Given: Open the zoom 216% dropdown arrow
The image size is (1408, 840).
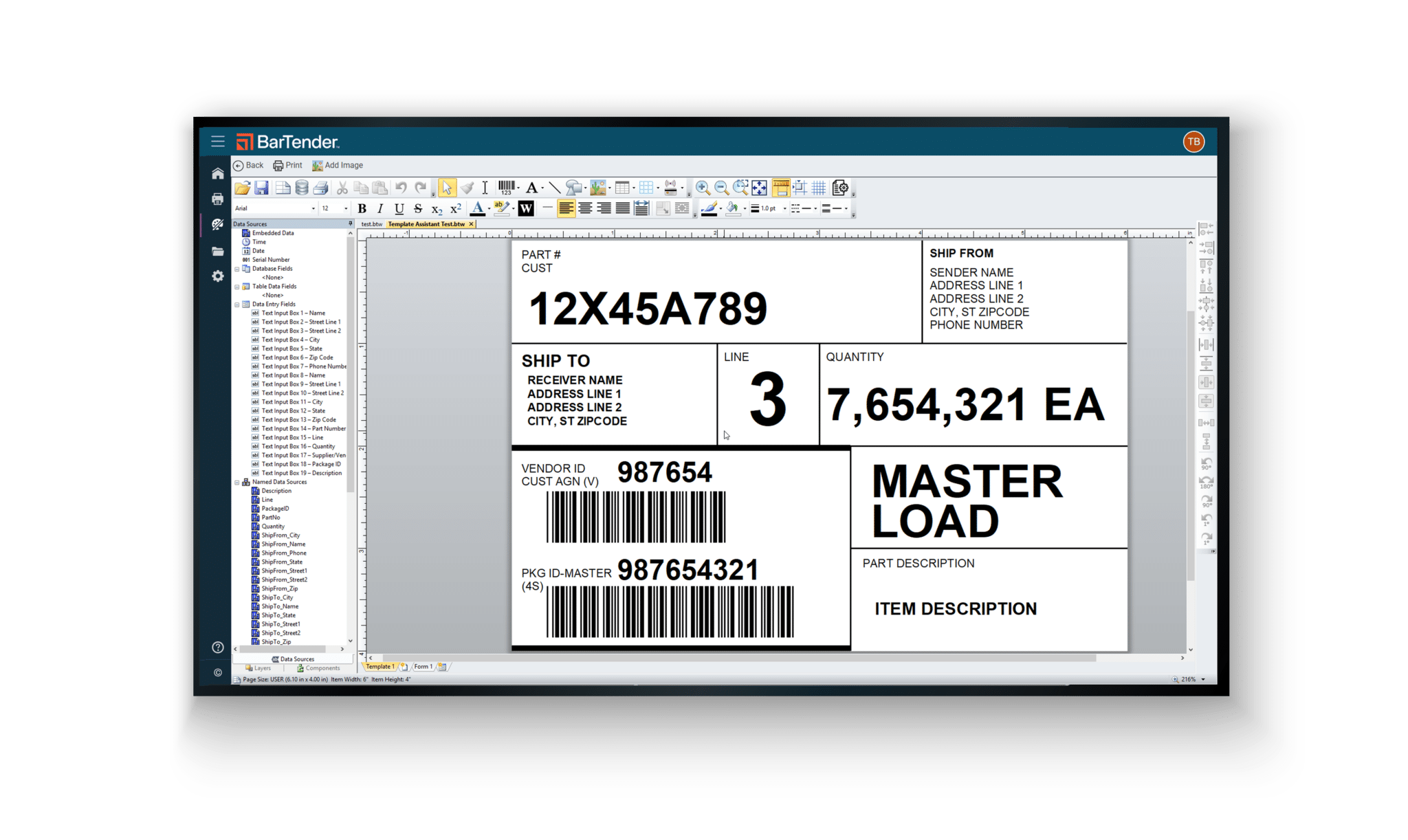Looking at the screenshot, I should (1203, 680).
